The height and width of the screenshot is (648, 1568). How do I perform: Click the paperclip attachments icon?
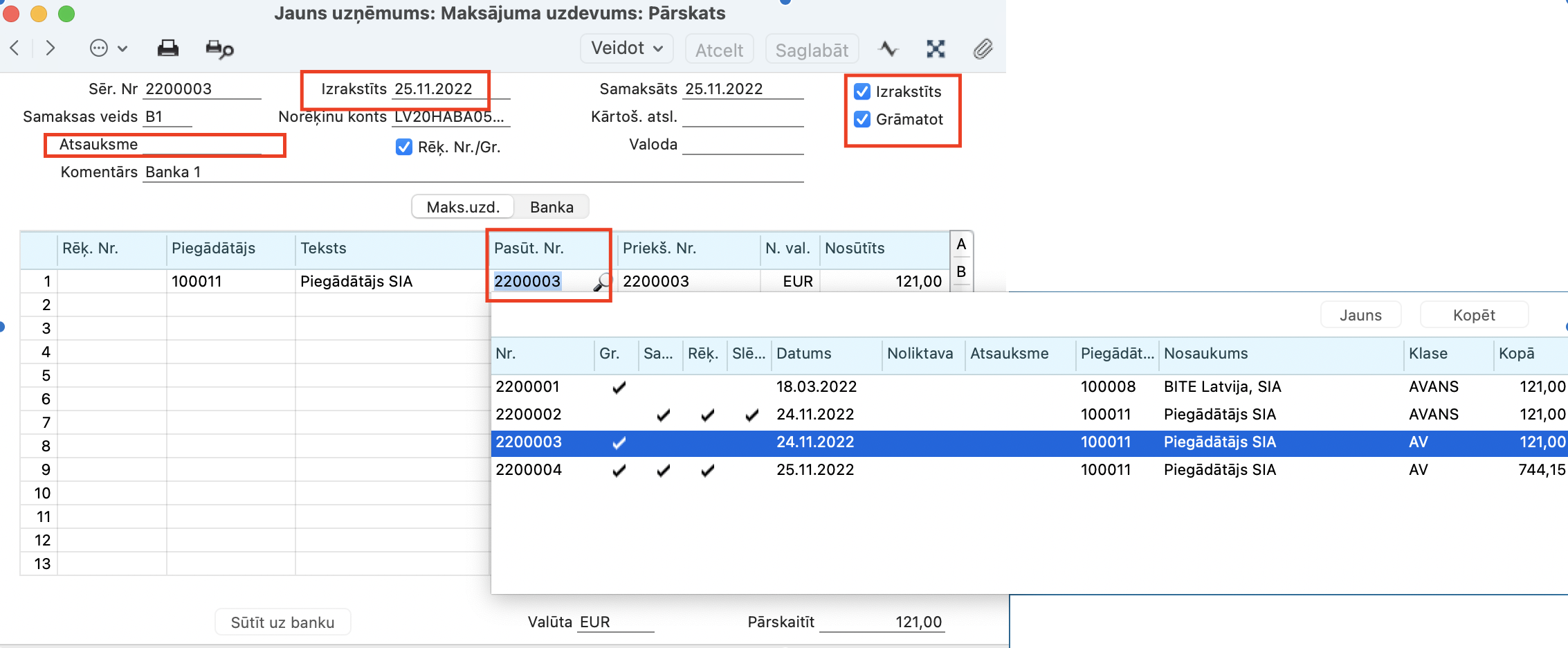983,49
